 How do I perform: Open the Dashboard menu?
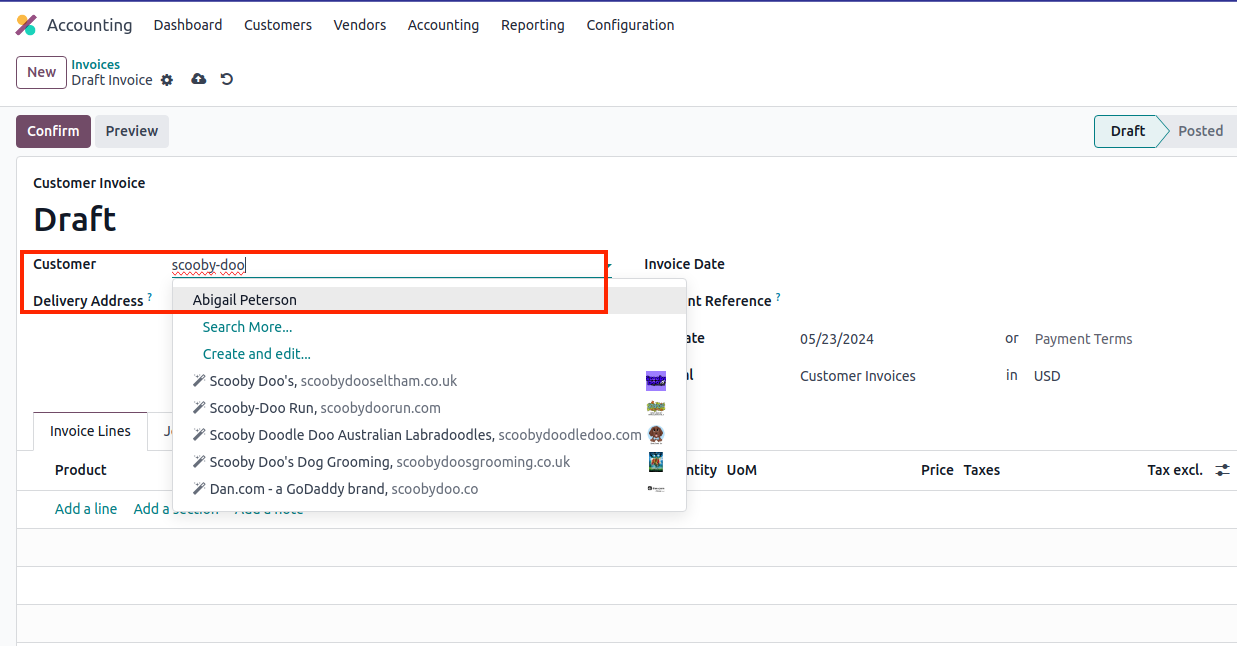pos(188,25)
